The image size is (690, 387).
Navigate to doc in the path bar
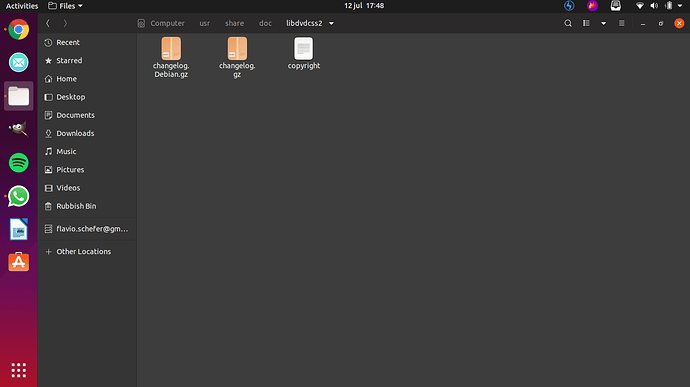(x=265, y=23)
